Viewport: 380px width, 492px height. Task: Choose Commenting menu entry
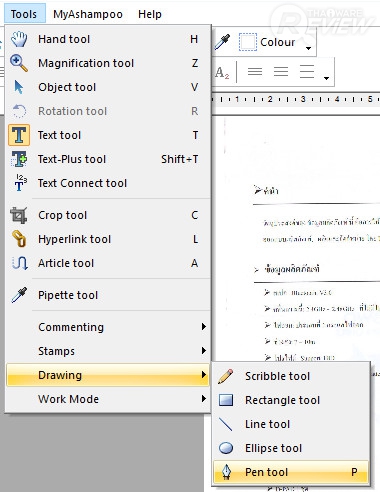pyautogui.click(x=108, y=327)
